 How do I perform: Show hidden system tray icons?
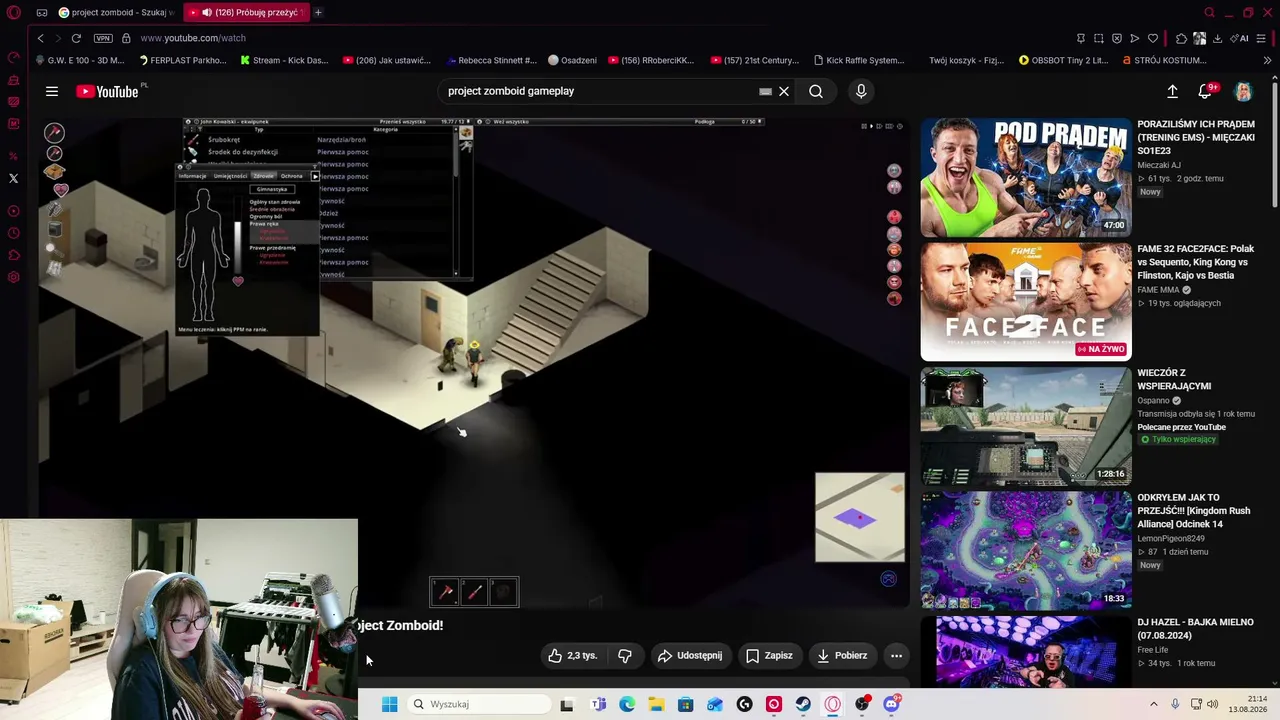click(x=1153, y=704)
